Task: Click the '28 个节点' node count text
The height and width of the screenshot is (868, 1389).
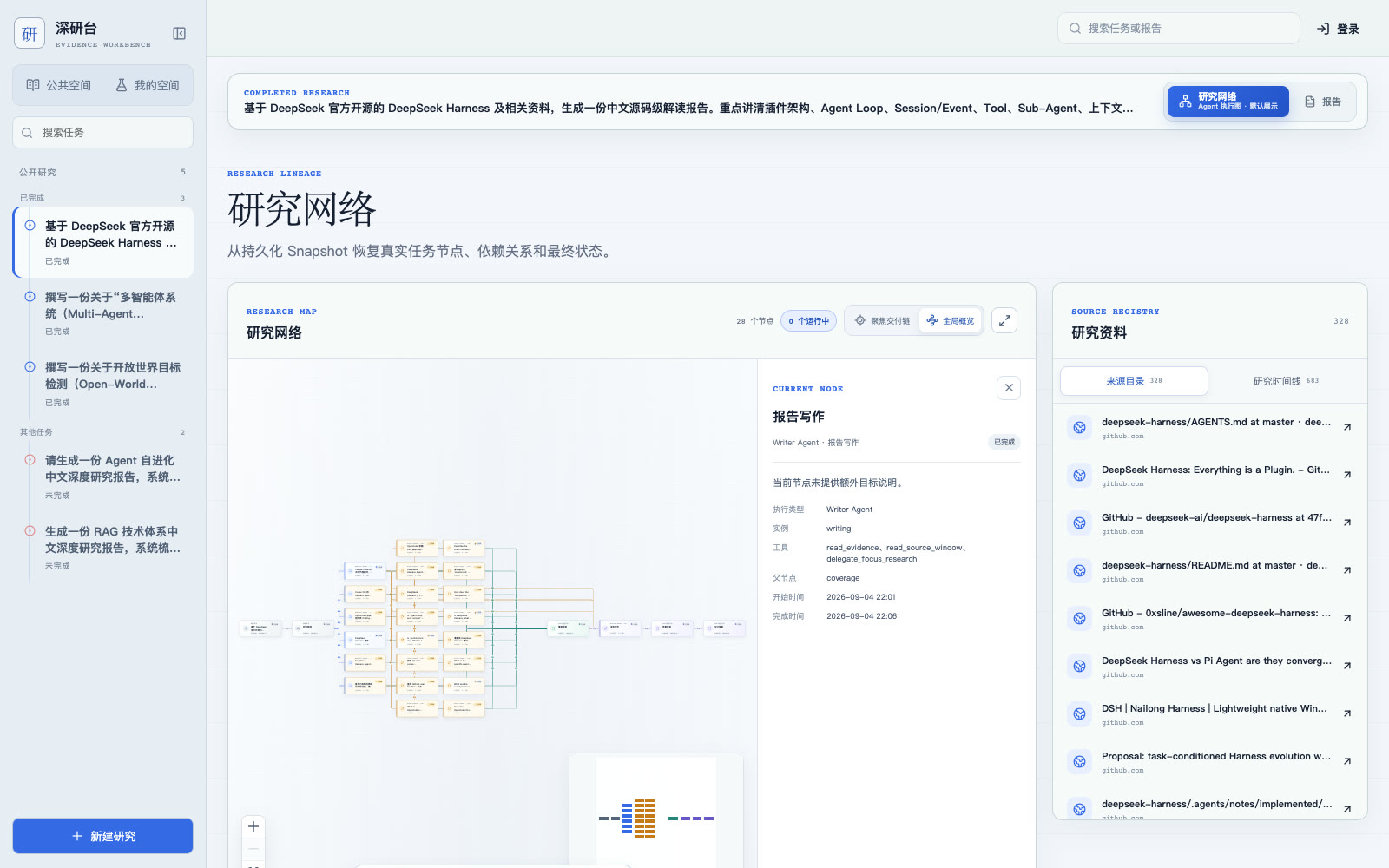Action: [x=754, y=321]
